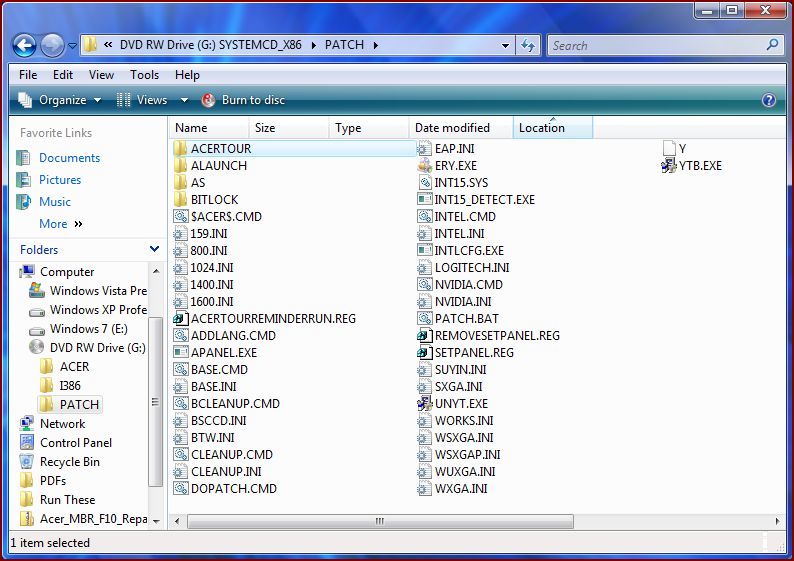This screenshot has height=561, width=794.
Task: Select Network in the folder tree
Action: click(x=53, y=424)
